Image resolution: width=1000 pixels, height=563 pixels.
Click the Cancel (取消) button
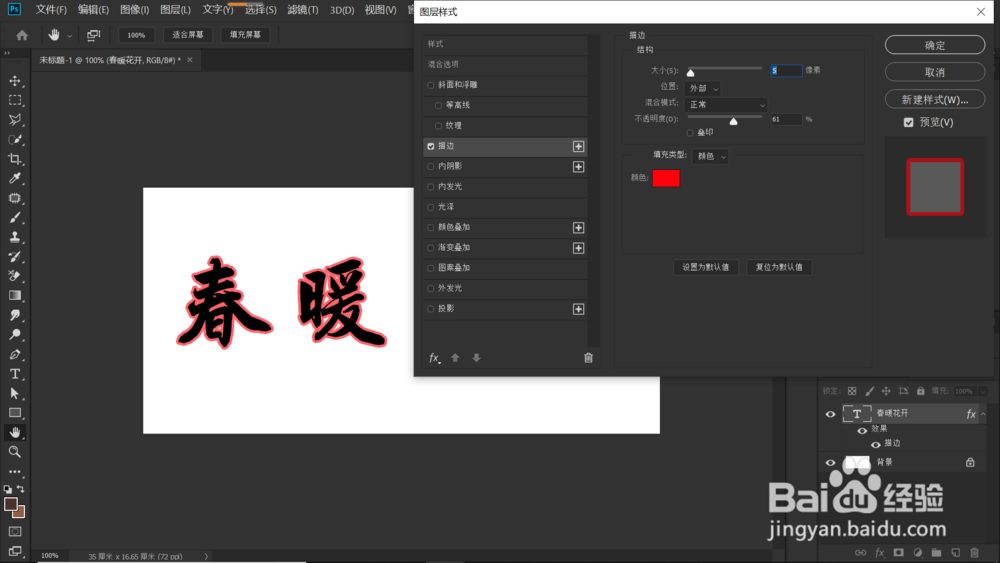pyautogui.click(x=935, y=72)
